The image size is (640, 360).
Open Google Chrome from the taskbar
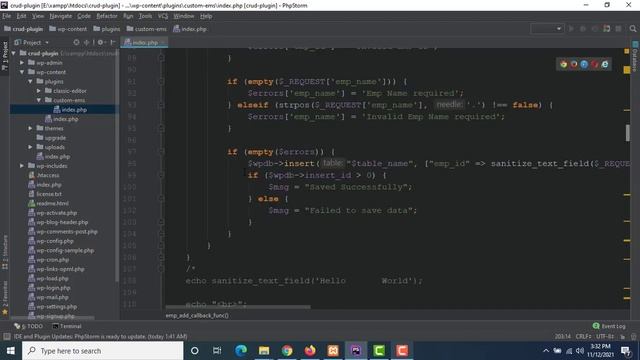[287, 351]
